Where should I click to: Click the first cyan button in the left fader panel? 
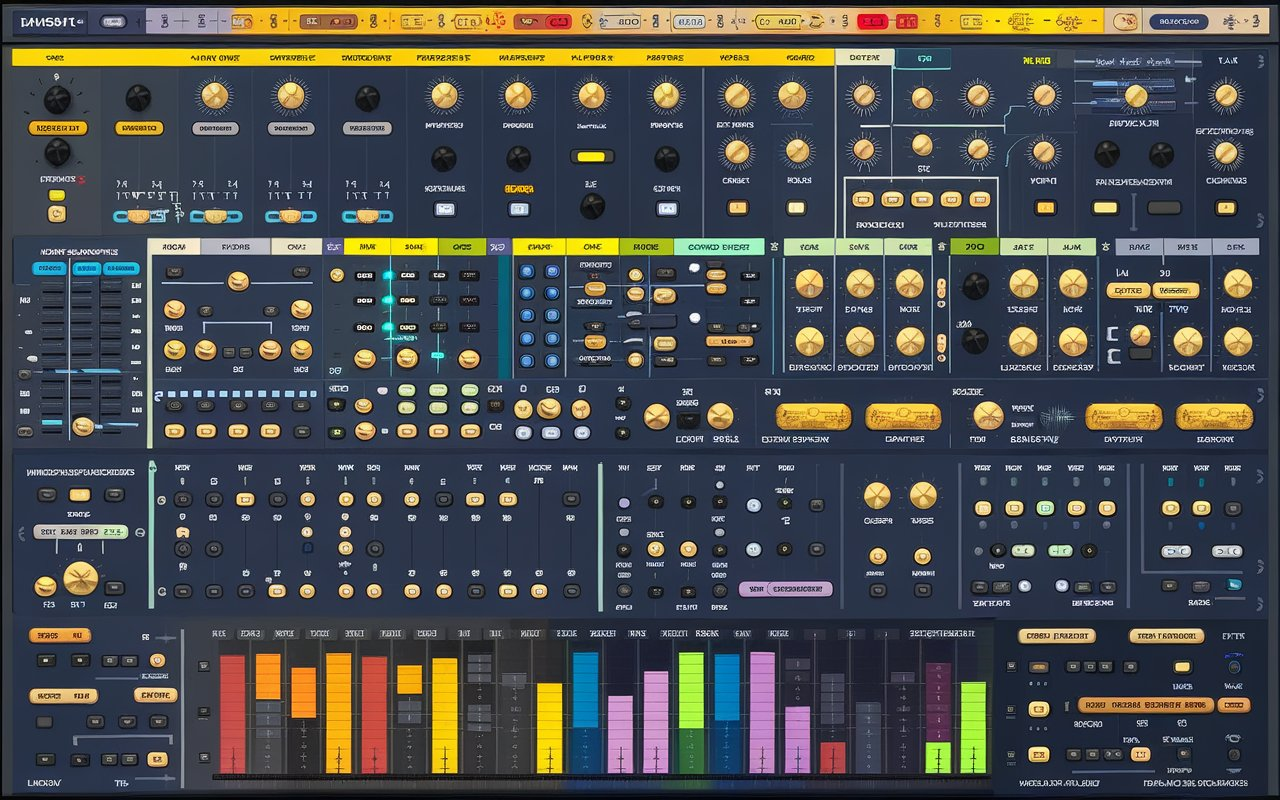coord(50,268)
